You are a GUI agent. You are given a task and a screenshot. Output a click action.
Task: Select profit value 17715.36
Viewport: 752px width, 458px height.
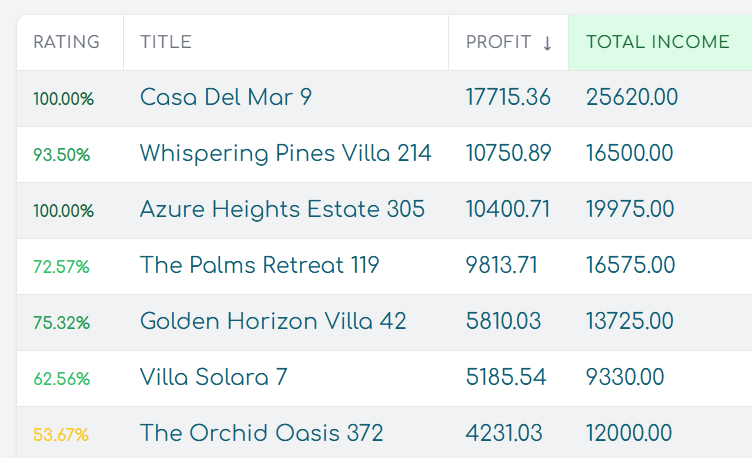[508, 98]
